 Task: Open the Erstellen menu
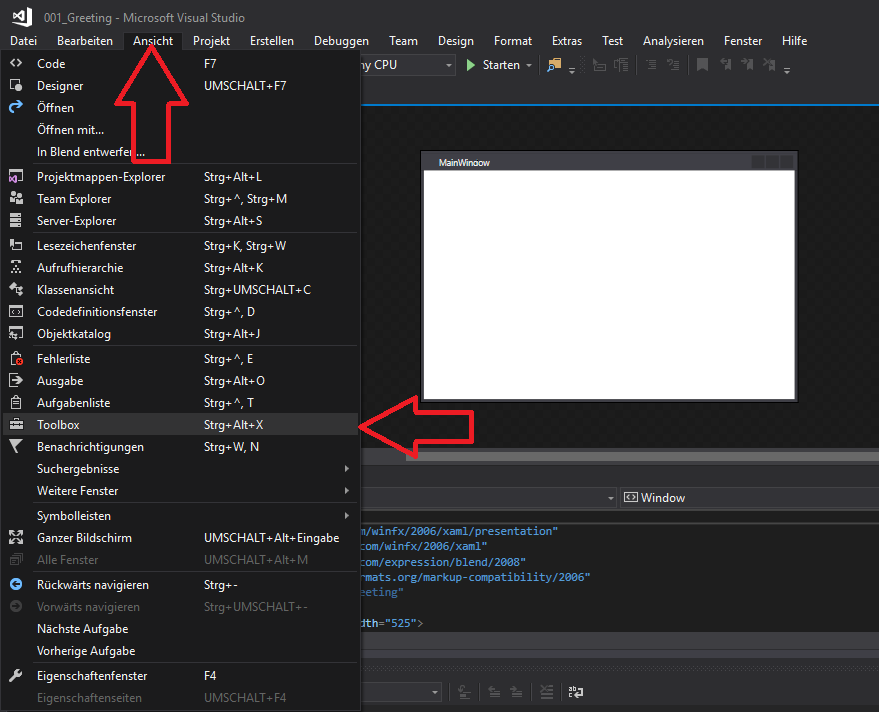(272, 41)
